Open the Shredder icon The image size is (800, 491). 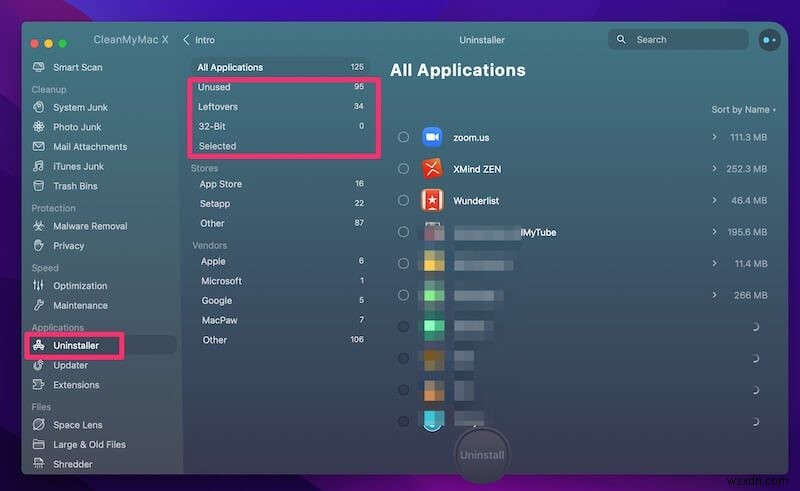coord(38,463)
